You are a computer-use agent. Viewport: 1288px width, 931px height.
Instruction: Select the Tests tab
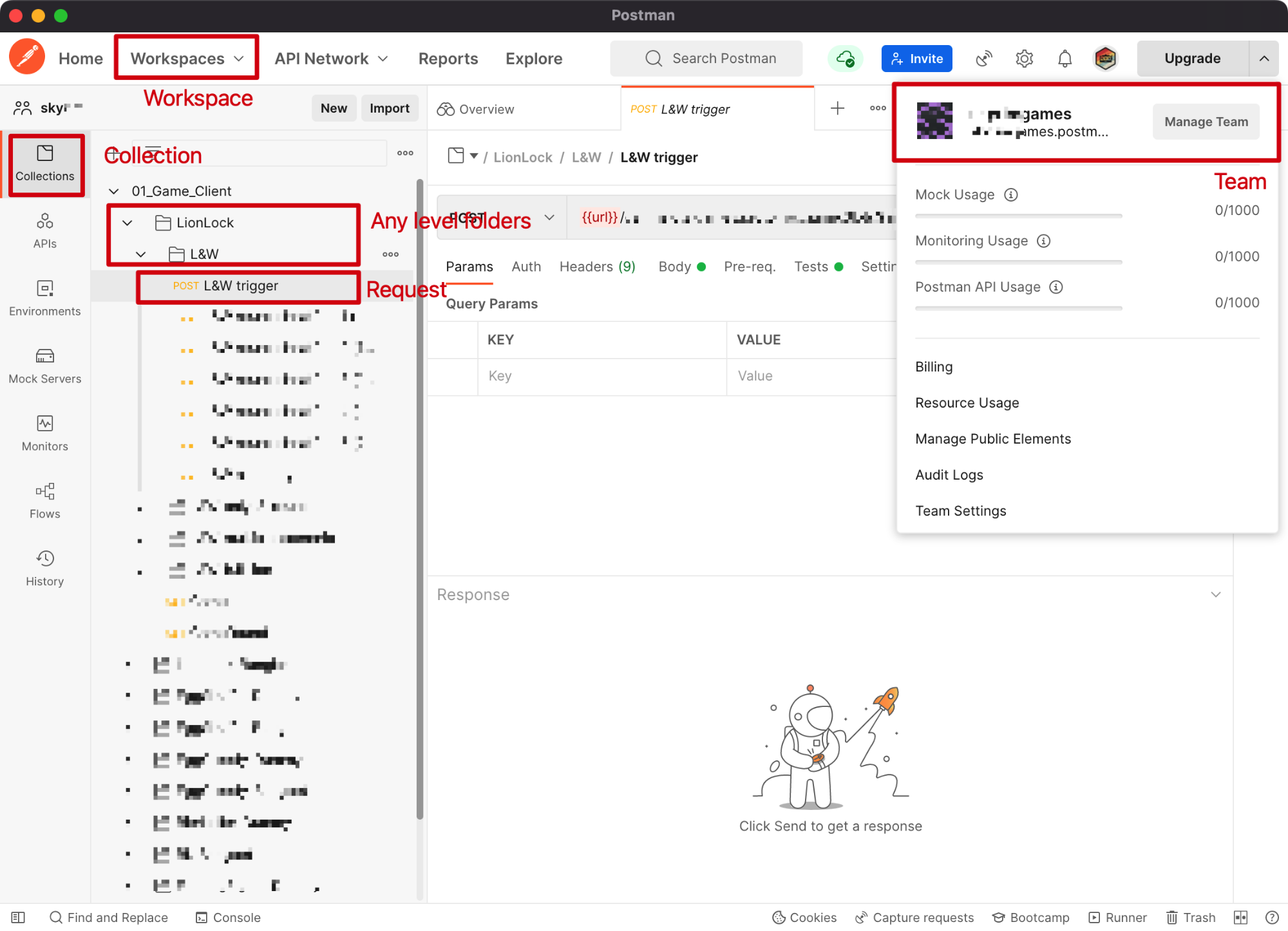click(819, 267)
